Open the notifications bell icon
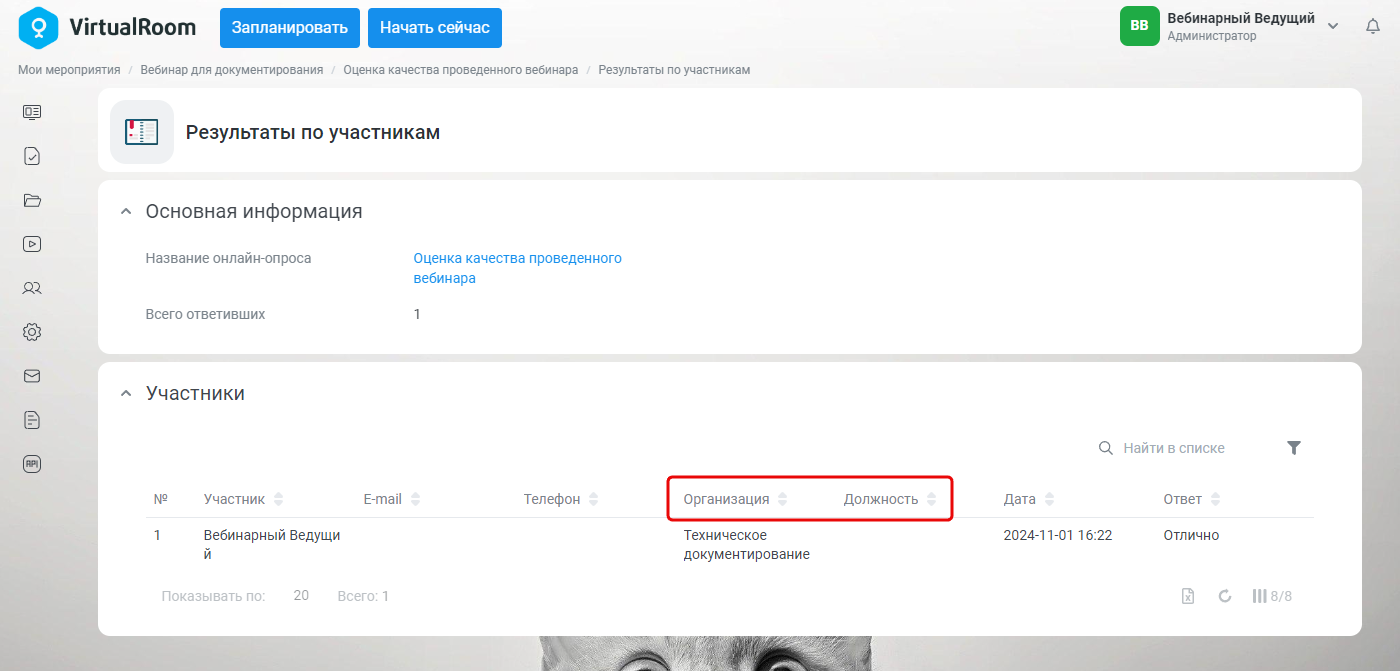 tap(1373, 27)
